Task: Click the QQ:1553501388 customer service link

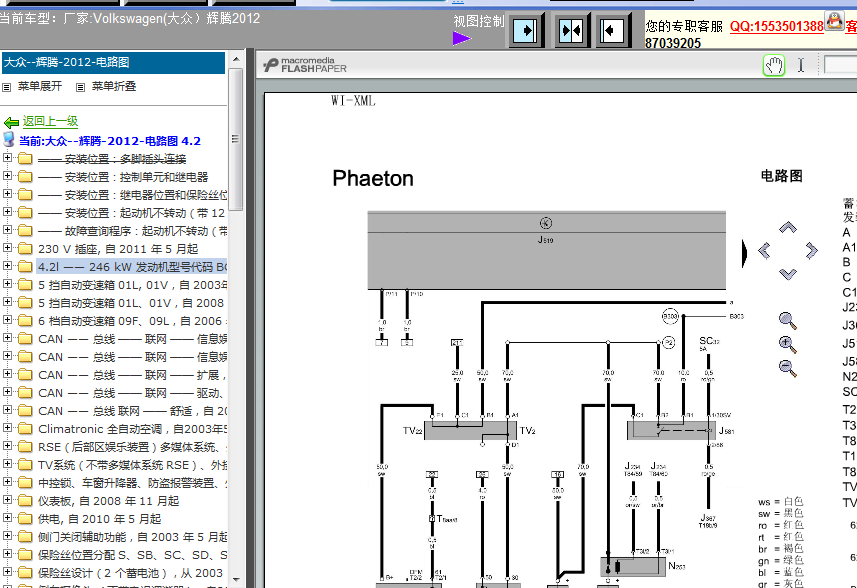Action: [776, 26]
